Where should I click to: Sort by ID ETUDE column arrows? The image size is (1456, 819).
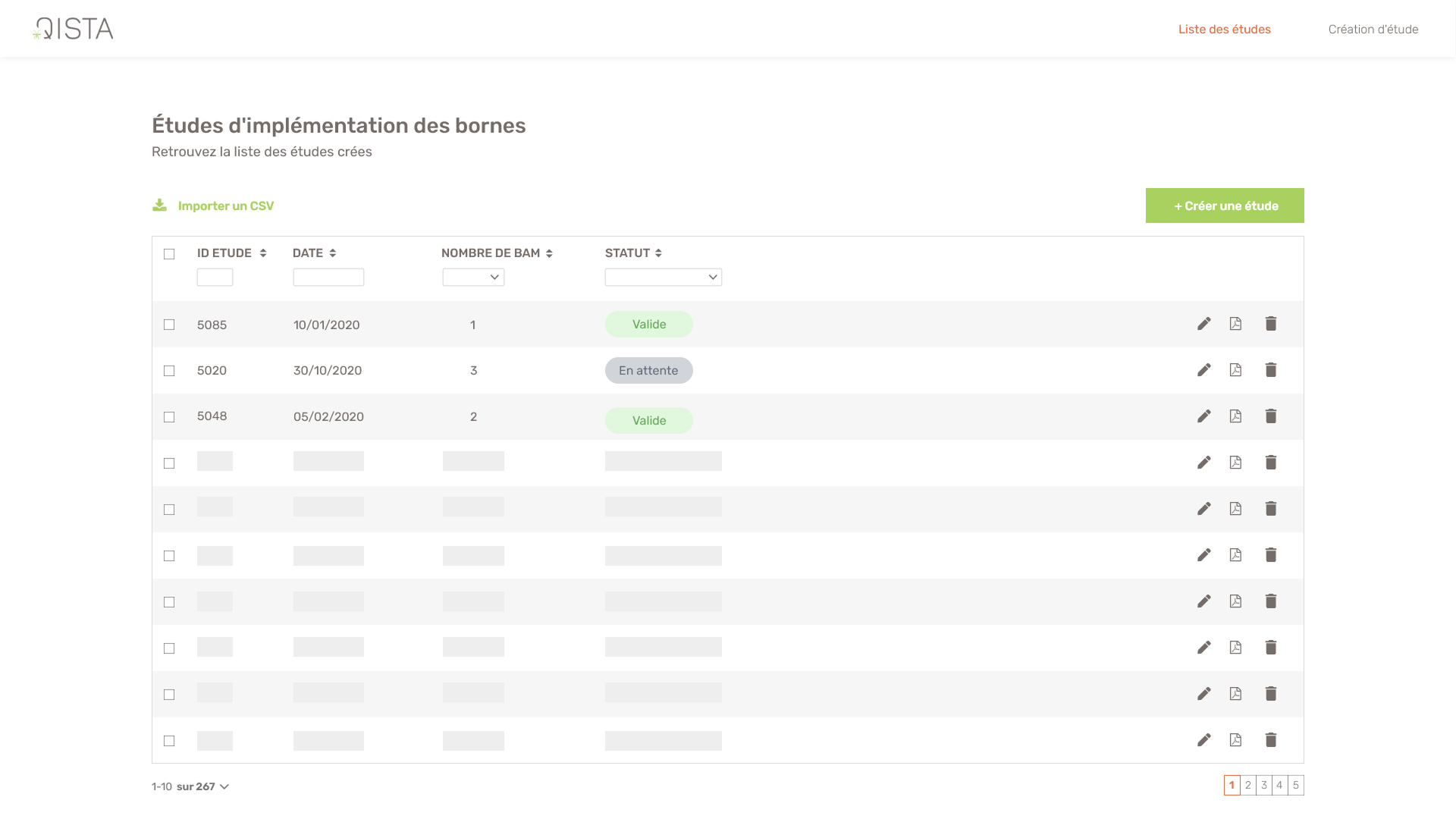click(263, 253)
